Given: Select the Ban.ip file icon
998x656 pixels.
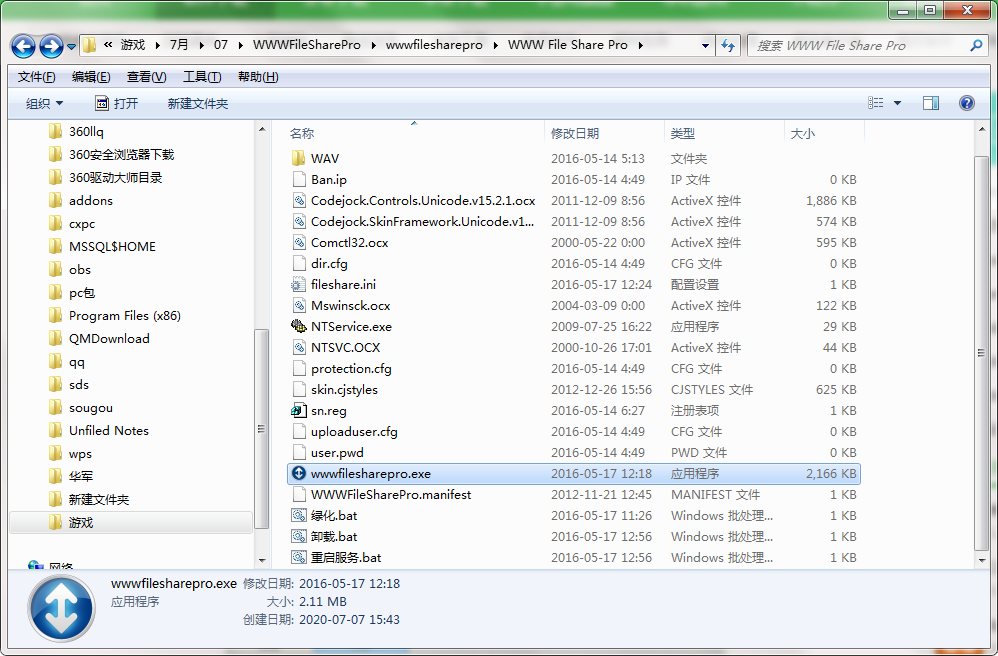Looking at the screenshot, I should click(299, 179).
